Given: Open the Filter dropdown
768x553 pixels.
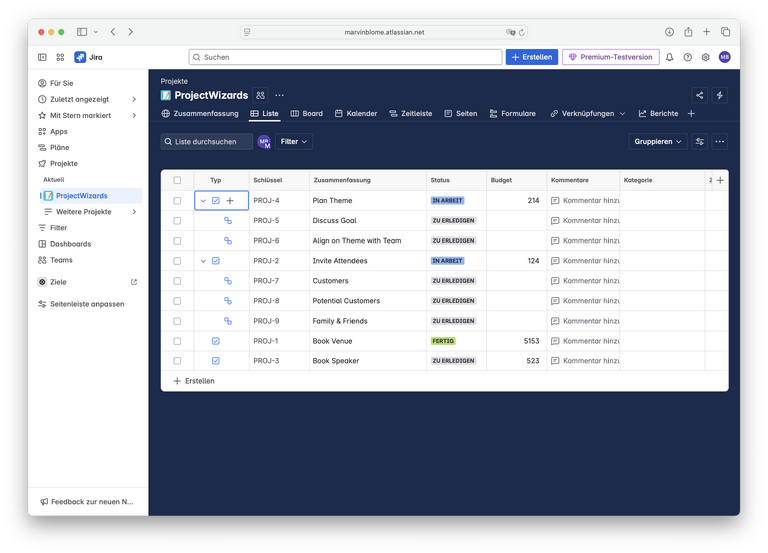Looking at the screenshot, I should pos(294,142).
